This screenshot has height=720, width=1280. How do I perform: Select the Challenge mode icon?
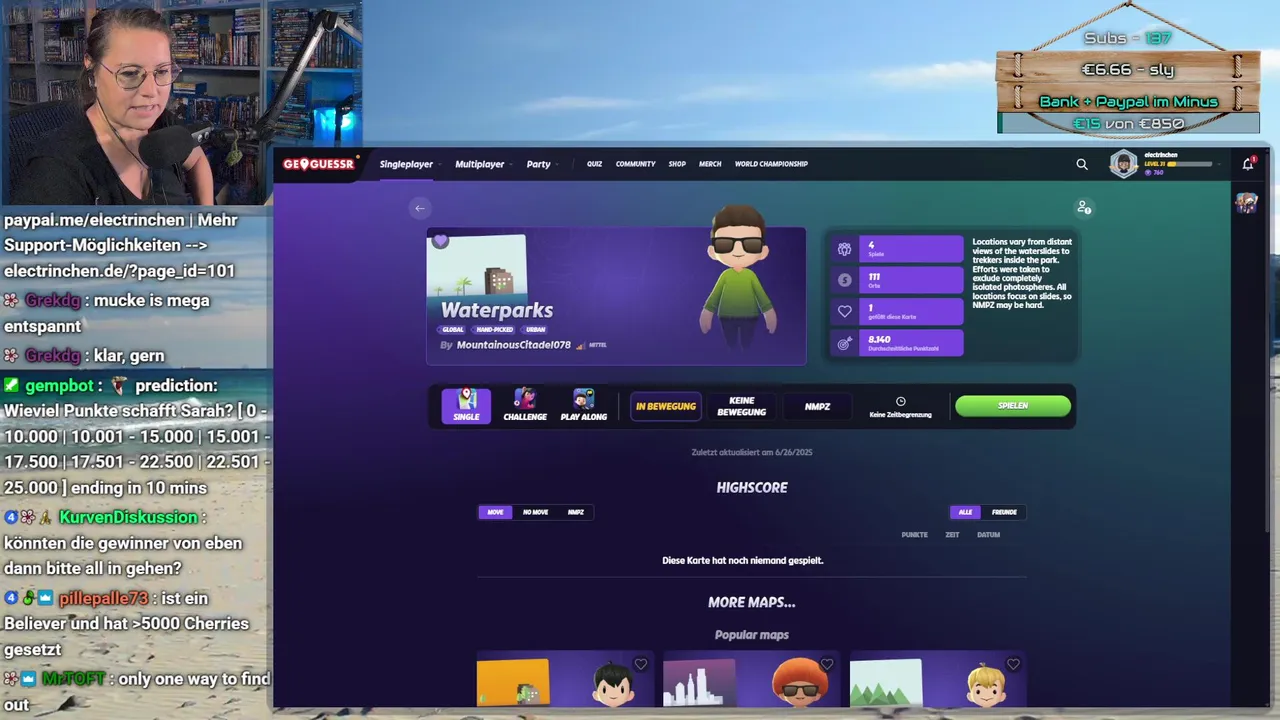pyautogui.click(x=525, y=406)
